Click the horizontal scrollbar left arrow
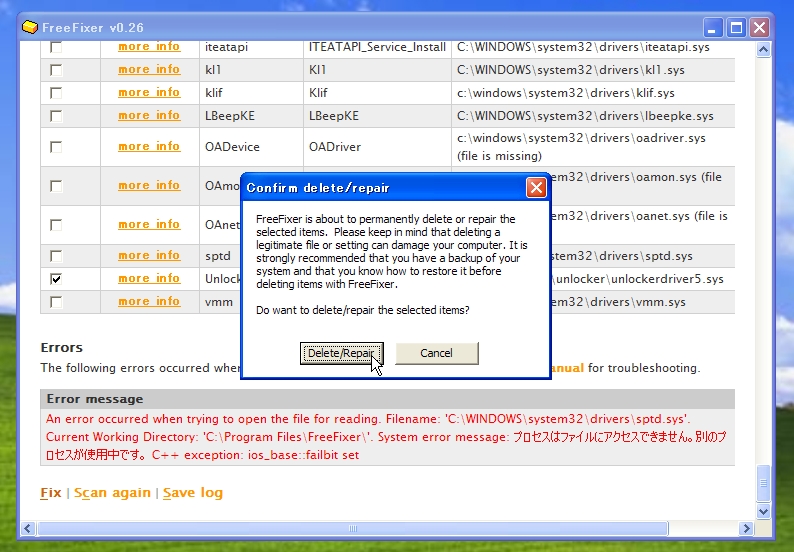 point(28,529)
